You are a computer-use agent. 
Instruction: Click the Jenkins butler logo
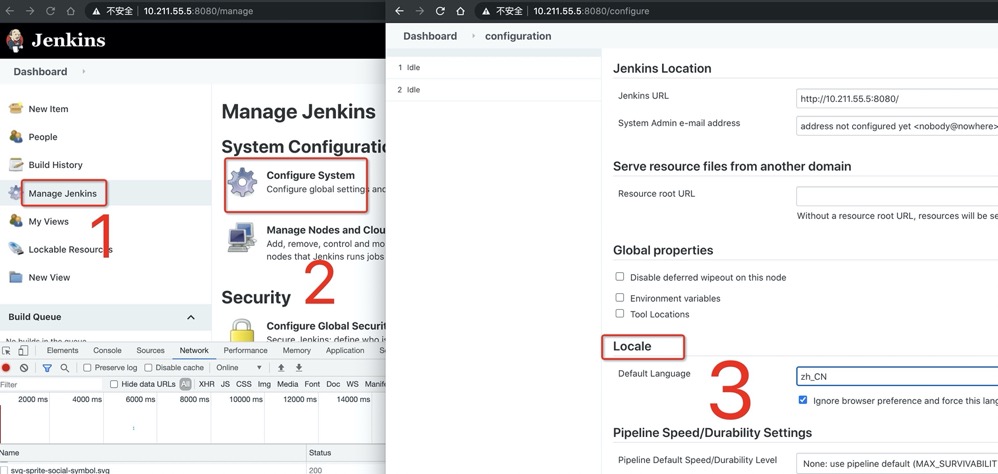tap(16, 41)
